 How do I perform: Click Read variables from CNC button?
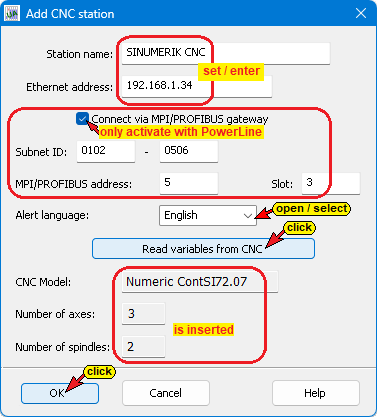tap(203, 249)
